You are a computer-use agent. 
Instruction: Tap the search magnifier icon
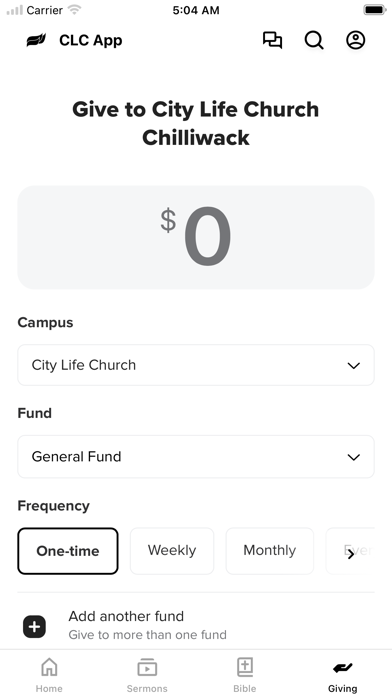click(314, 40)
